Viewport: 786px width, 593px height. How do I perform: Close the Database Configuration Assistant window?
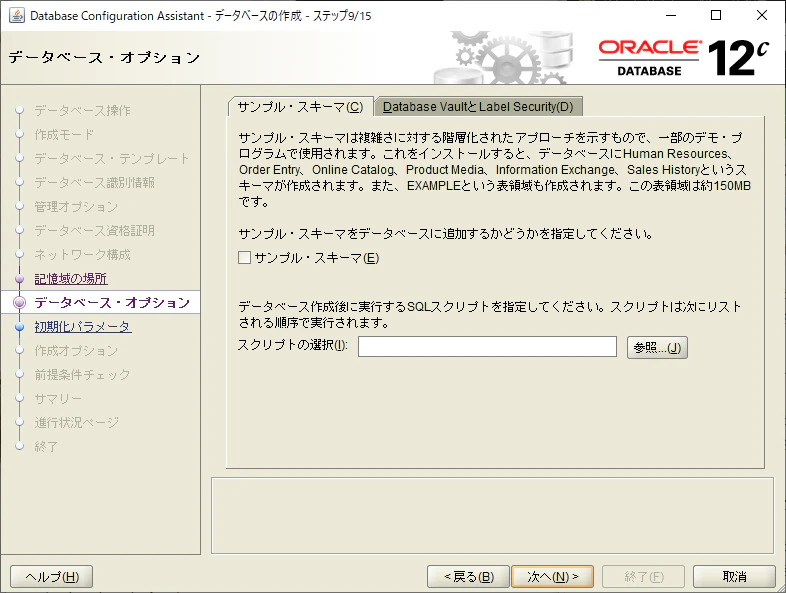pyautogui.click(x=762, y=16)
